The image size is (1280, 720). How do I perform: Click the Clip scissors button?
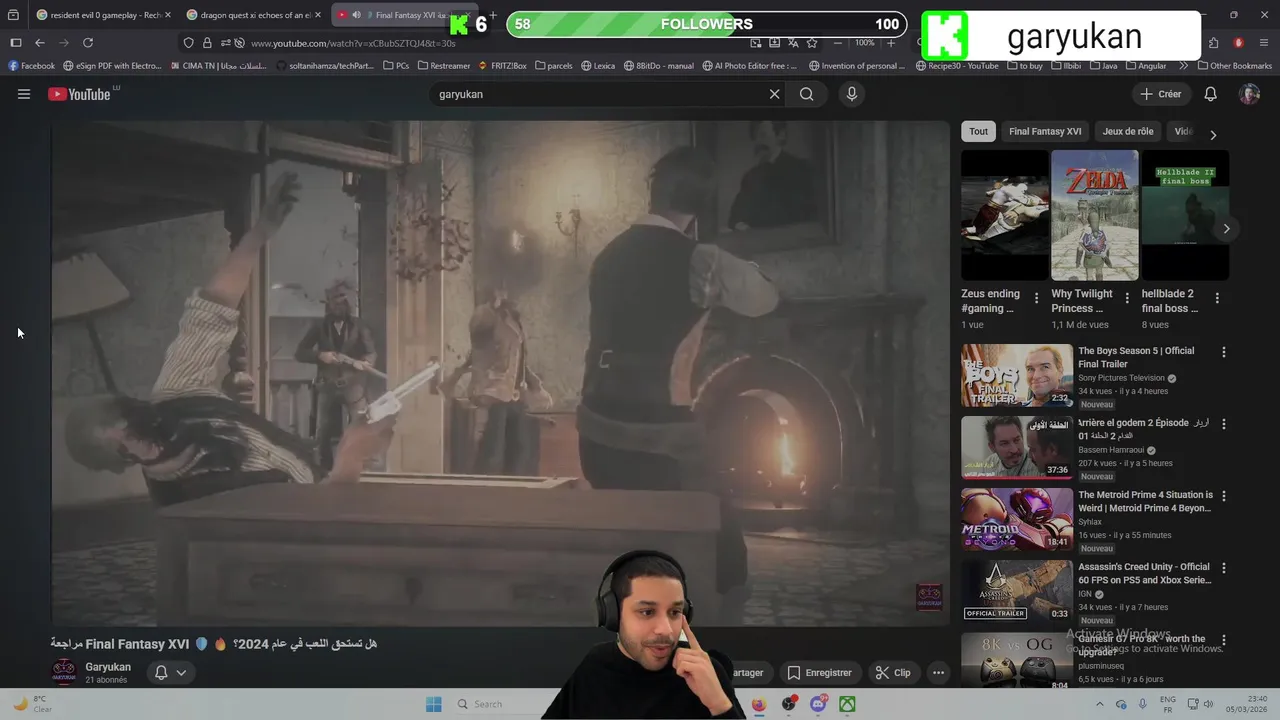[x=892, y=673]
